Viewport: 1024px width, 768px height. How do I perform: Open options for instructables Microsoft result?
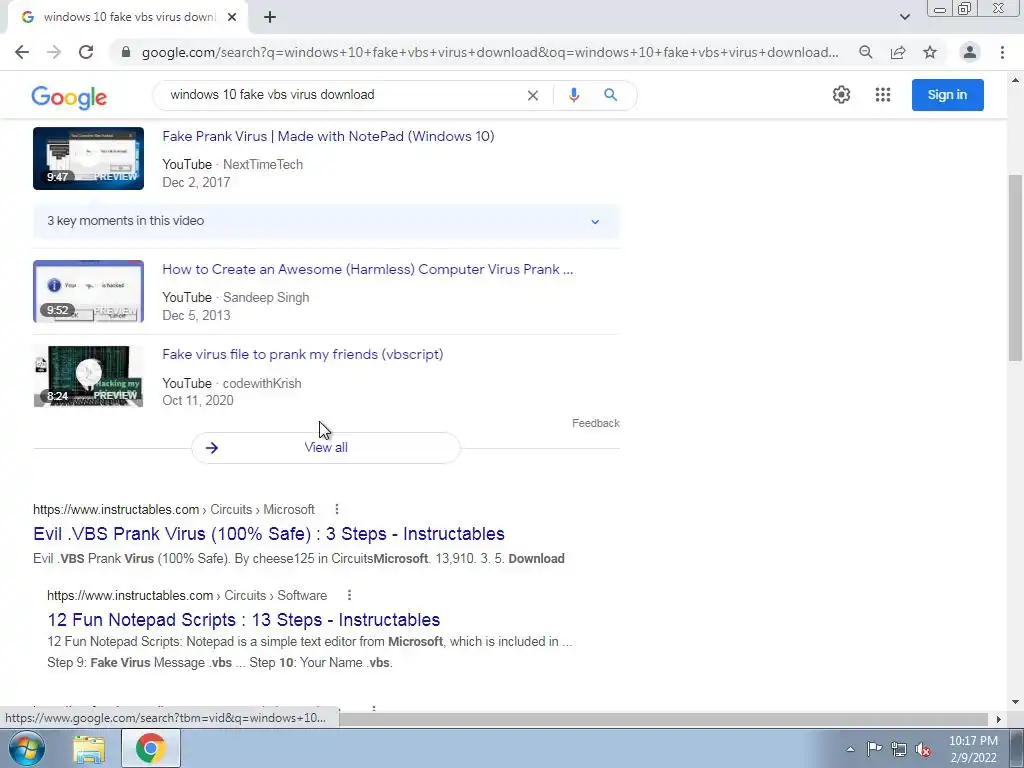336,509
